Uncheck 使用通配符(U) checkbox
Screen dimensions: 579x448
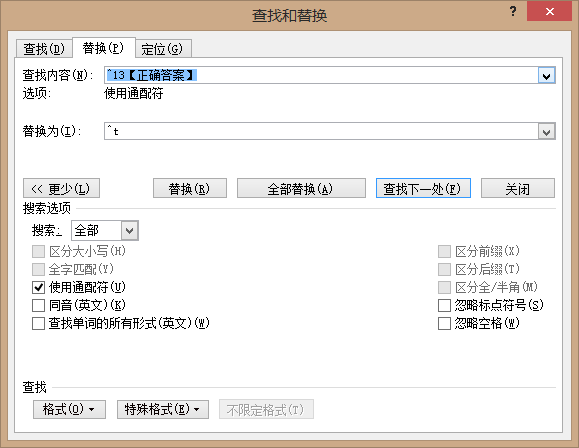(38, 287)
